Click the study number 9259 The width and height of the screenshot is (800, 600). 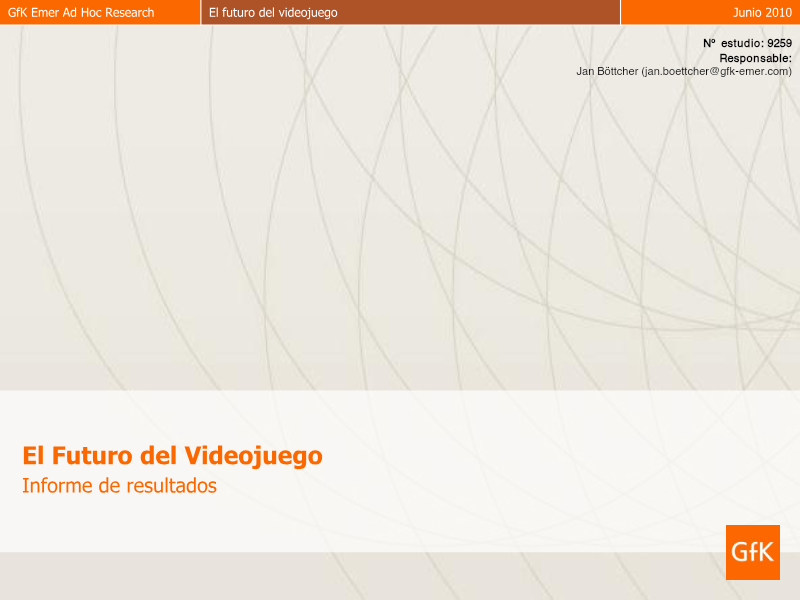(779, 43)
